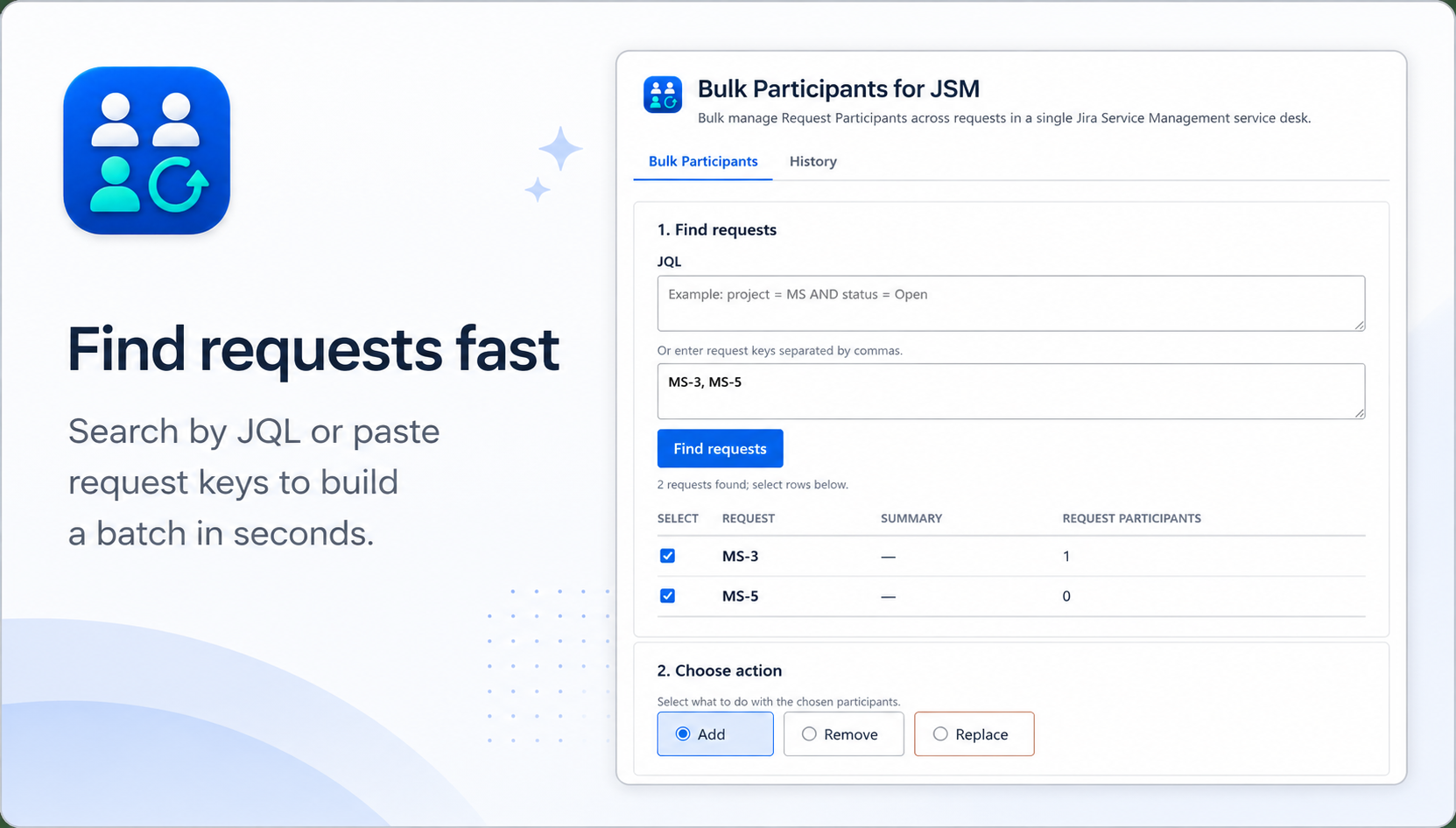Click the Bulk Participants app icon in header
Screen dimensions: 1456x828
tap(663, 95)
